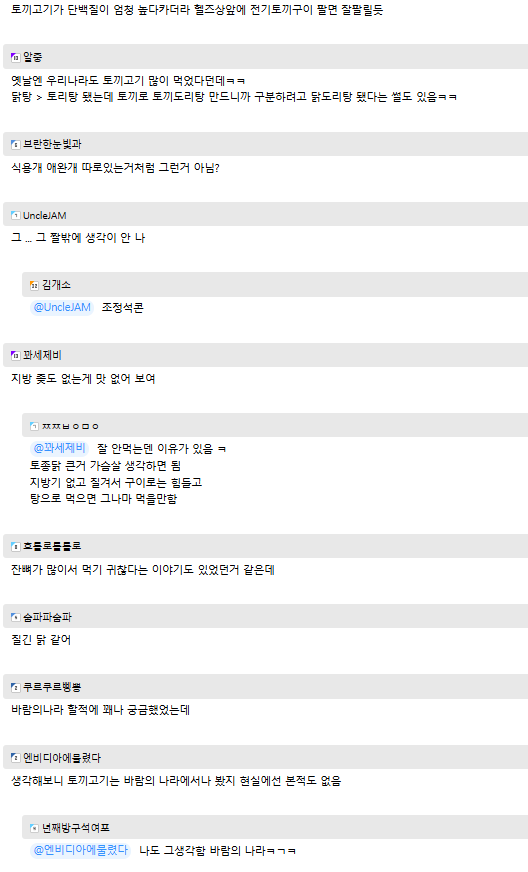Screen dimensions: 528x872
Task: Click the username 쿠르쿠르삥뽕
Action: click(52, 687)
